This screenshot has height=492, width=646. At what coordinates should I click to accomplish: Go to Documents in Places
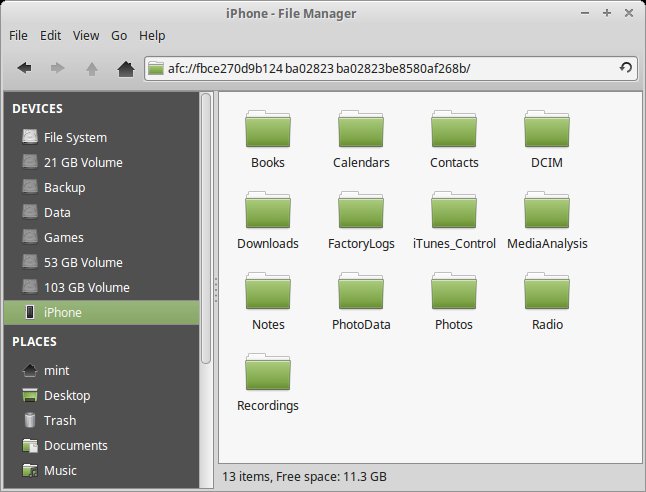(x=75, y=445)
